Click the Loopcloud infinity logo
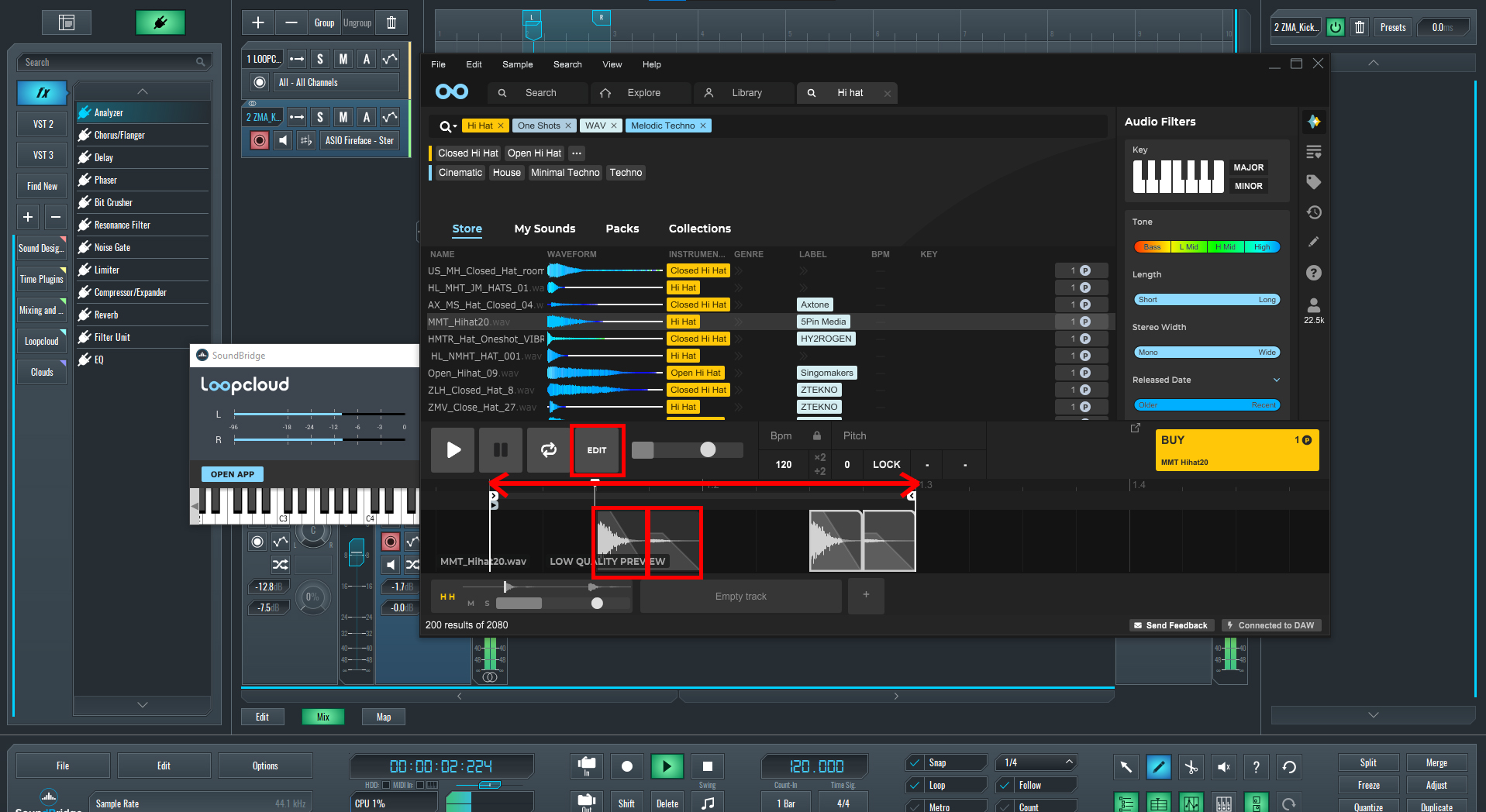Image resolution: width=1486 pixels, height=812 pixels. [452, 92]
